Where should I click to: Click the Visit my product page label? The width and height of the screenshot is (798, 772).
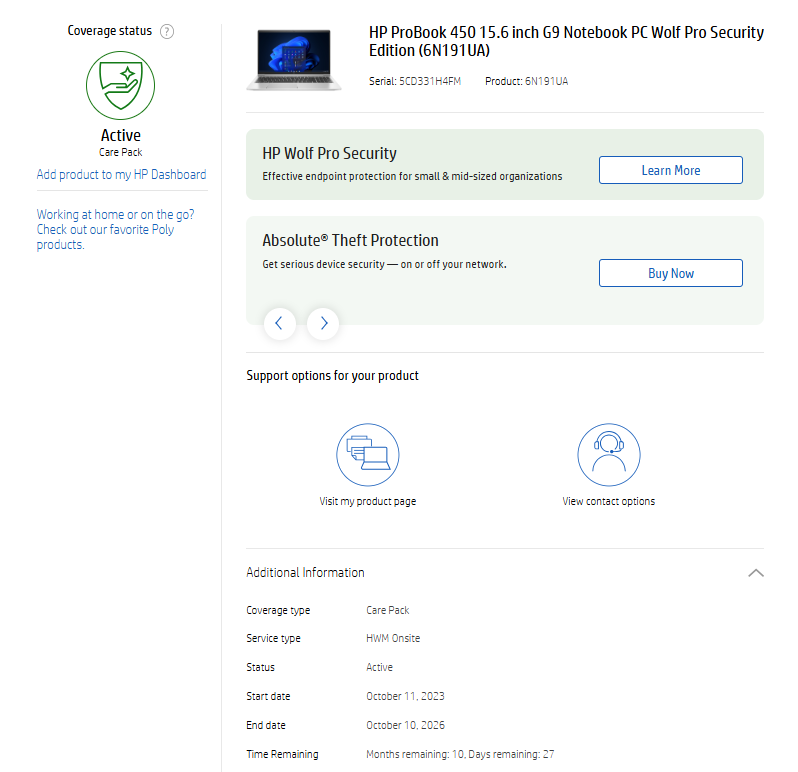coord(367,501)
